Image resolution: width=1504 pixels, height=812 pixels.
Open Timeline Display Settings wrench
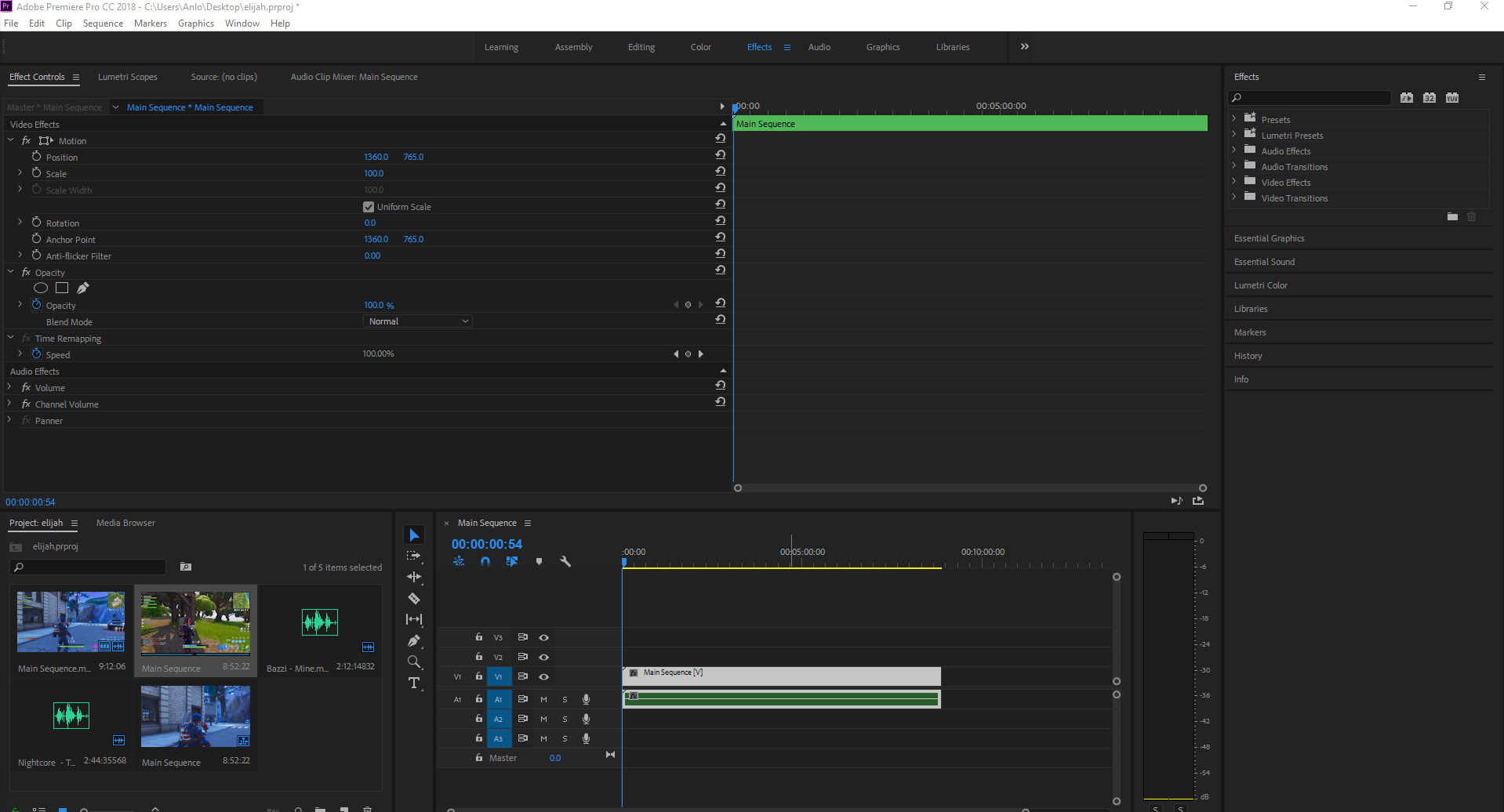565,561
